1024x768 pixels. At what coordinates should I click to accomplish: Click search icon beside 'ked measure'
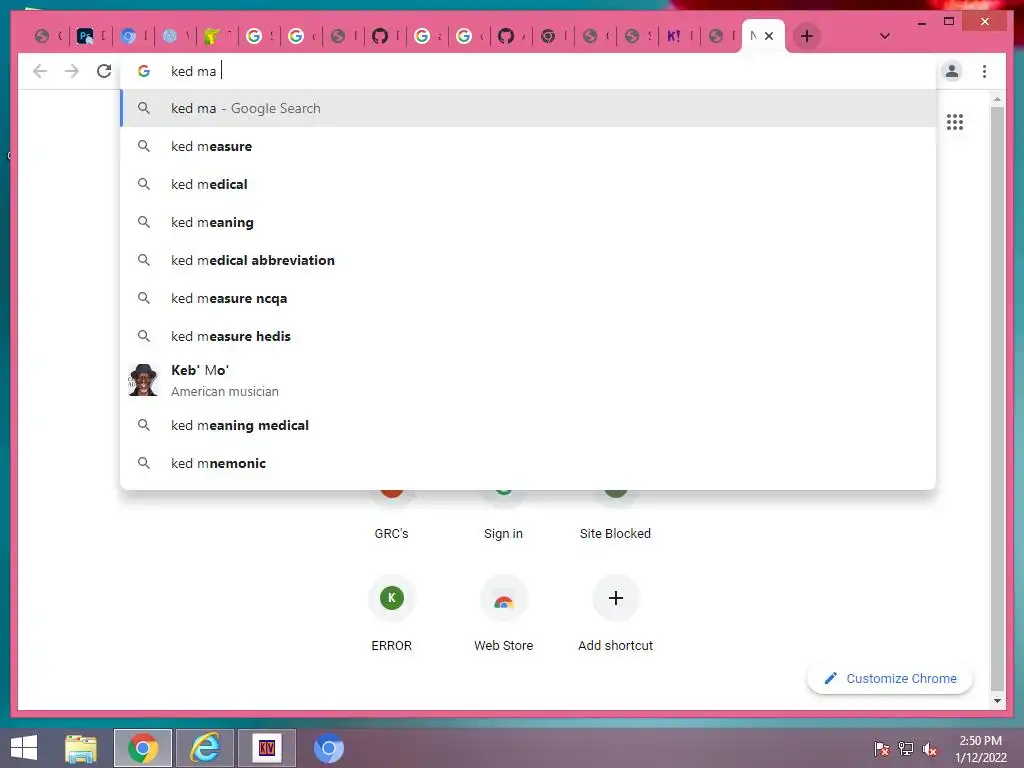[x=144, y=146]
